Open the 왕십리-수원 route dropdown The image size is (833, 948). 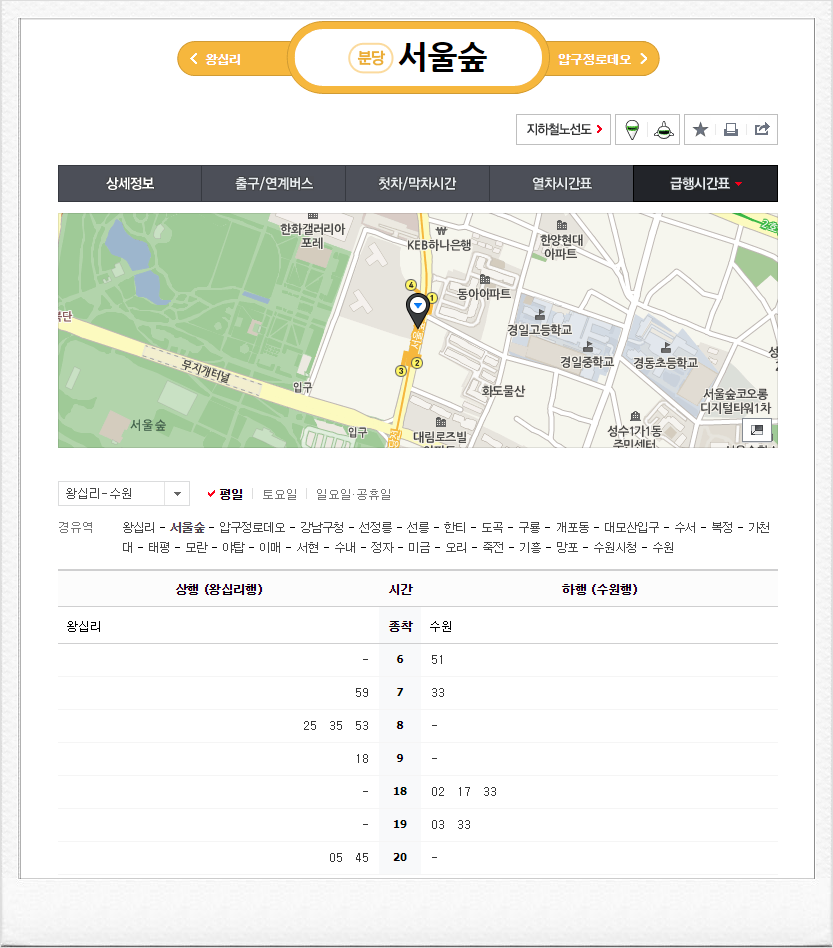[124, 493]
